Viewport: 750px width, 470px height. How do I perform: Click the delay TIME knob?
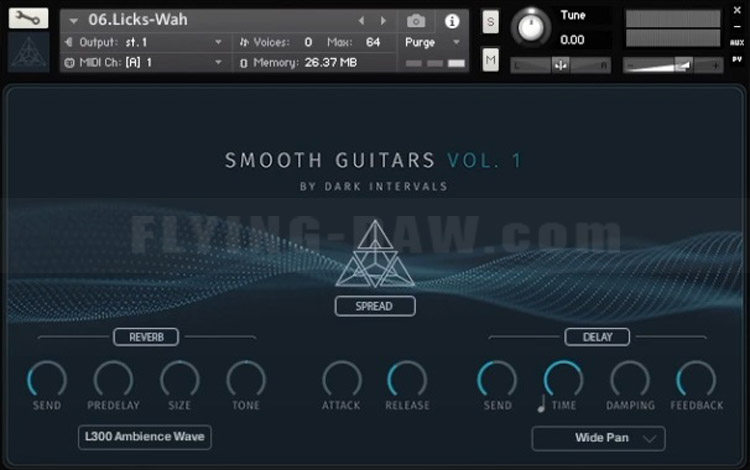pos(563,380)
